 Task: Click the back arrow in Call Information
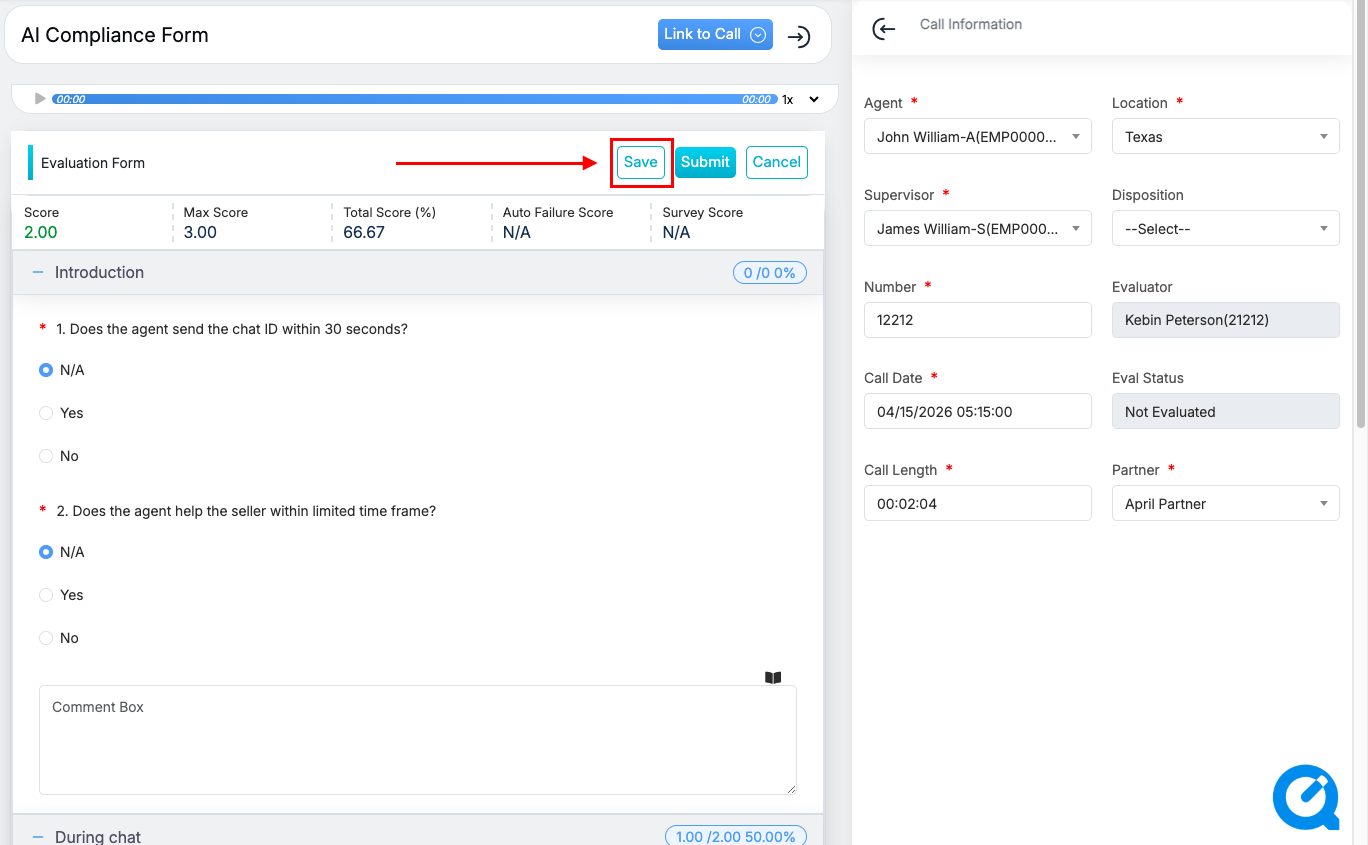tap(883, 29)
